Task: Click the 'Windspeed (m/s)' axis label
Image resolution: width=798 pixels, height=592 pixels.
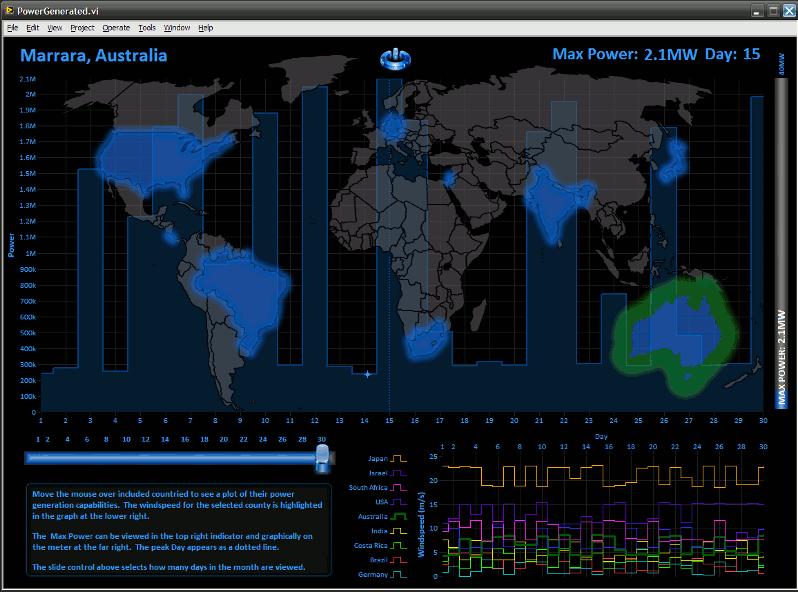Action: tap(421, 524)
